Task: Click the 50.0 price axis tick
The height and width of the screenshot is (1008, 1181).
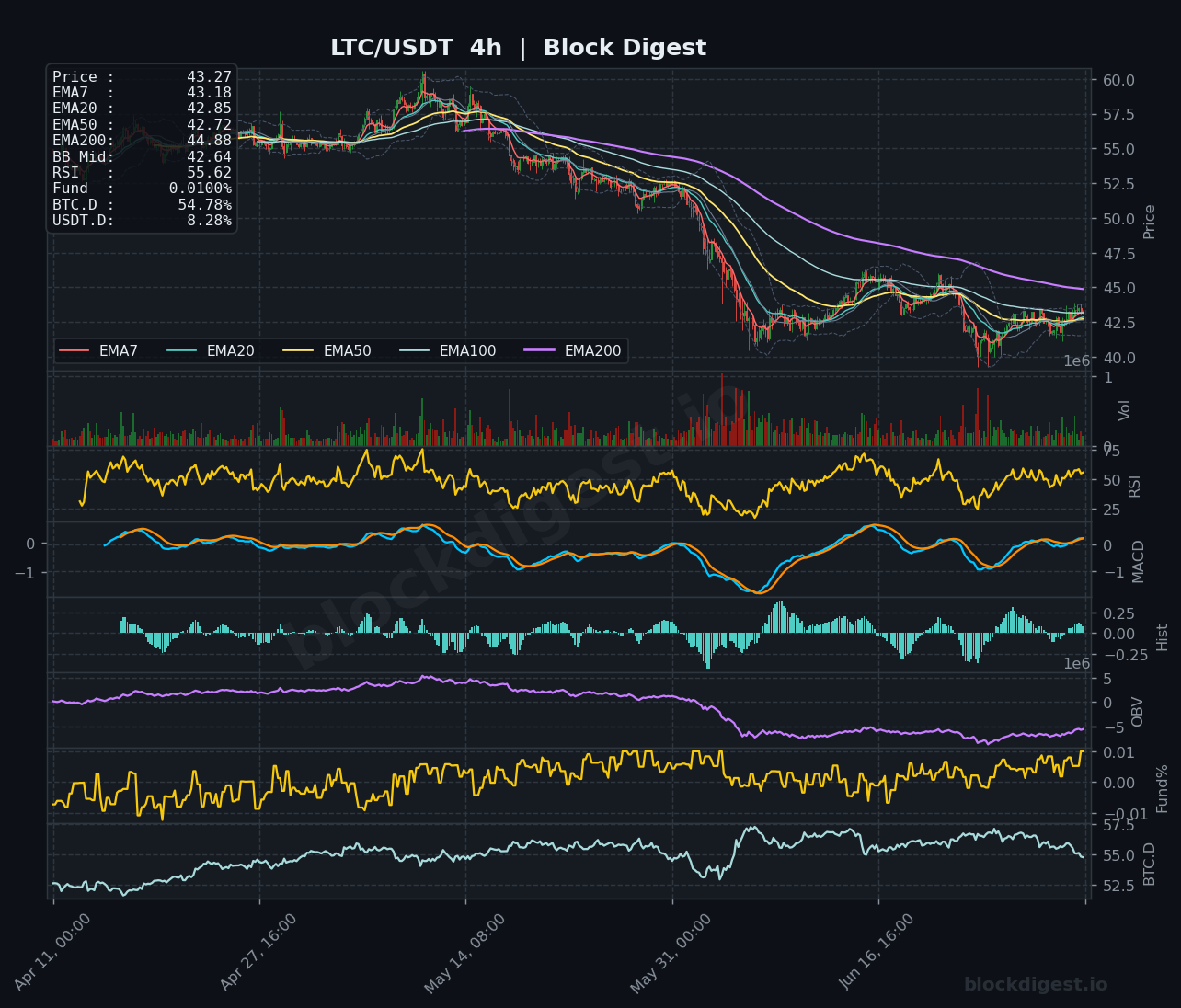Action: tap(1118, 219)
